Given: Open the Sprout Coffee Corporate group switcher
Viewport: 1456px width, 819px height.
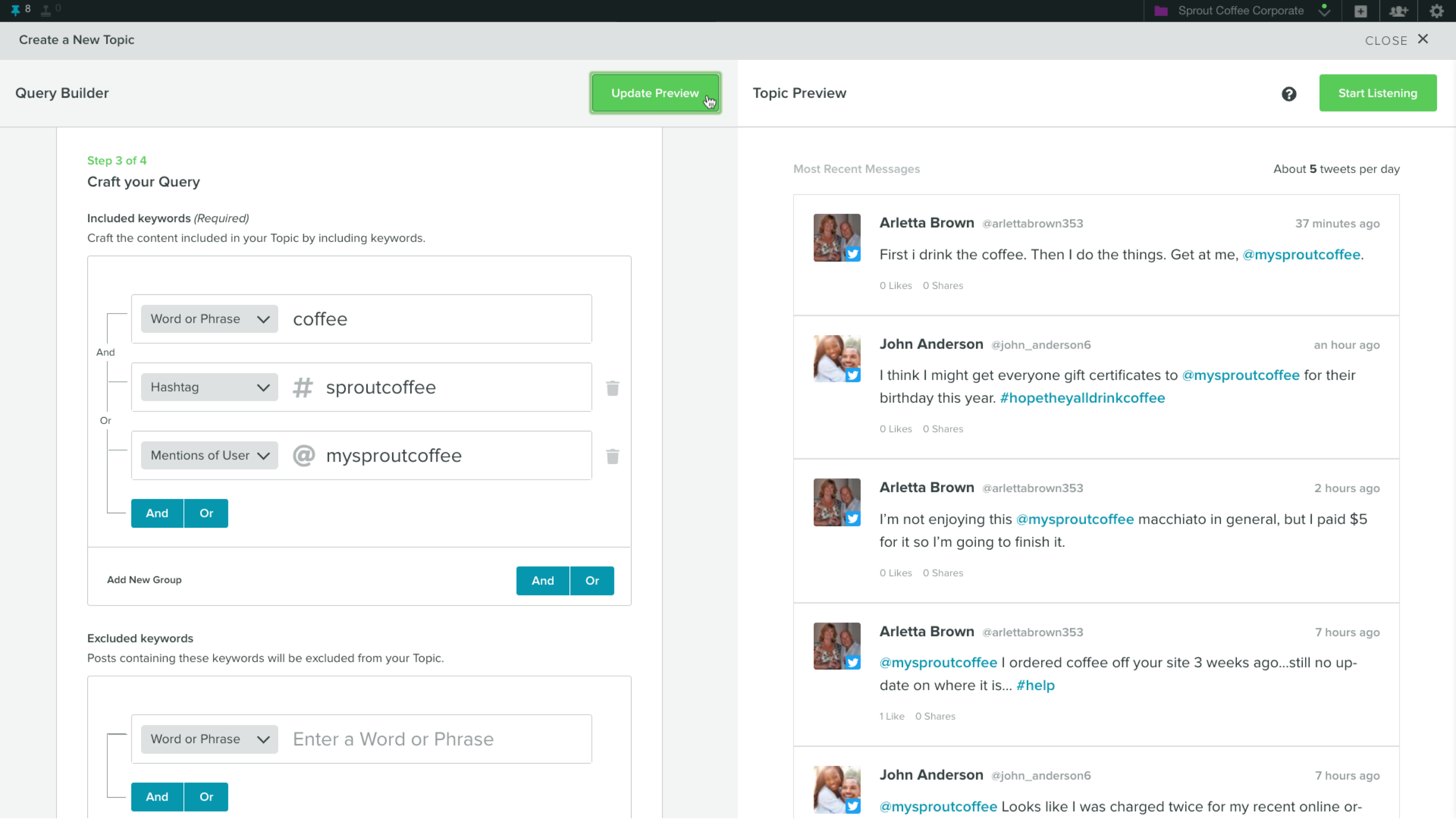Looking at the screenshot, I should 1241,11.
